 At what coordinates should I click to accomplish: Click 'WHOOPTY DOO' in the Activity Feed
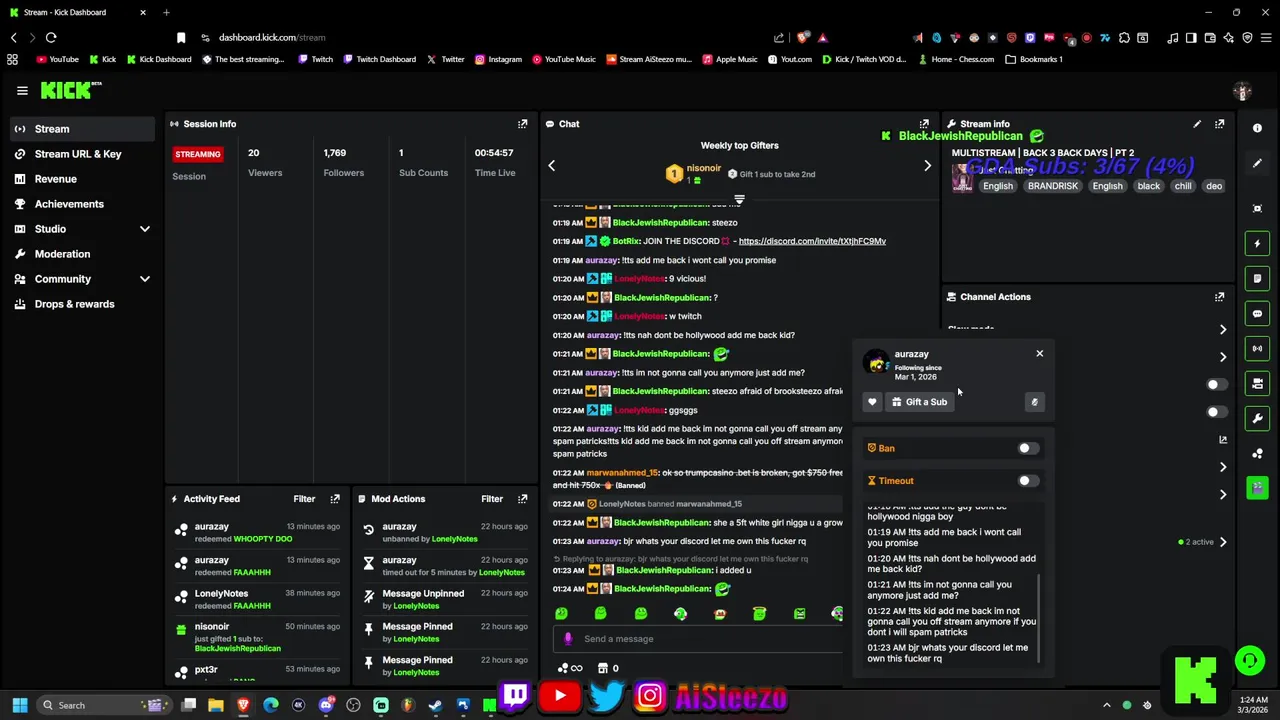(263, 539)
